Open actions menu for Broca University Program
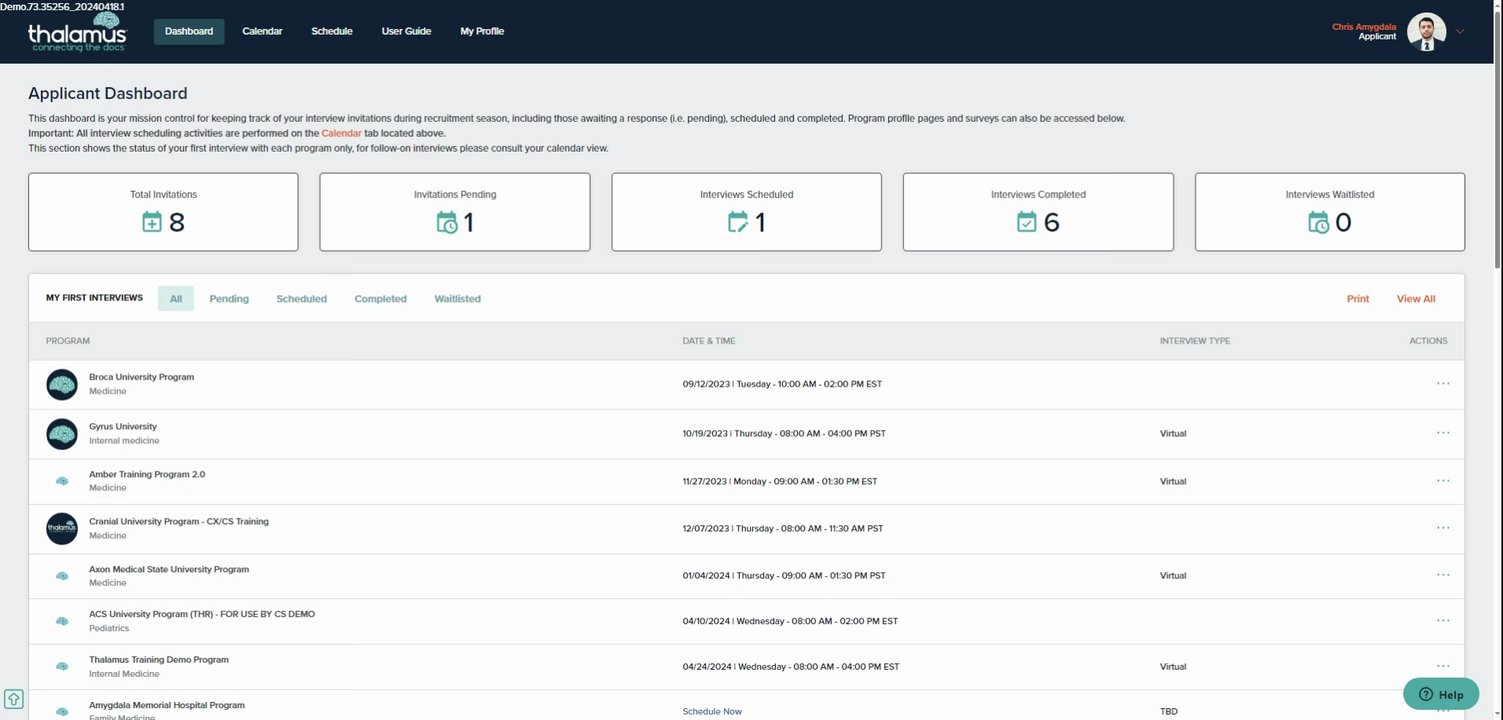Image resolution: width=1503 pixels, height=720 pixels. (1443, 383)
